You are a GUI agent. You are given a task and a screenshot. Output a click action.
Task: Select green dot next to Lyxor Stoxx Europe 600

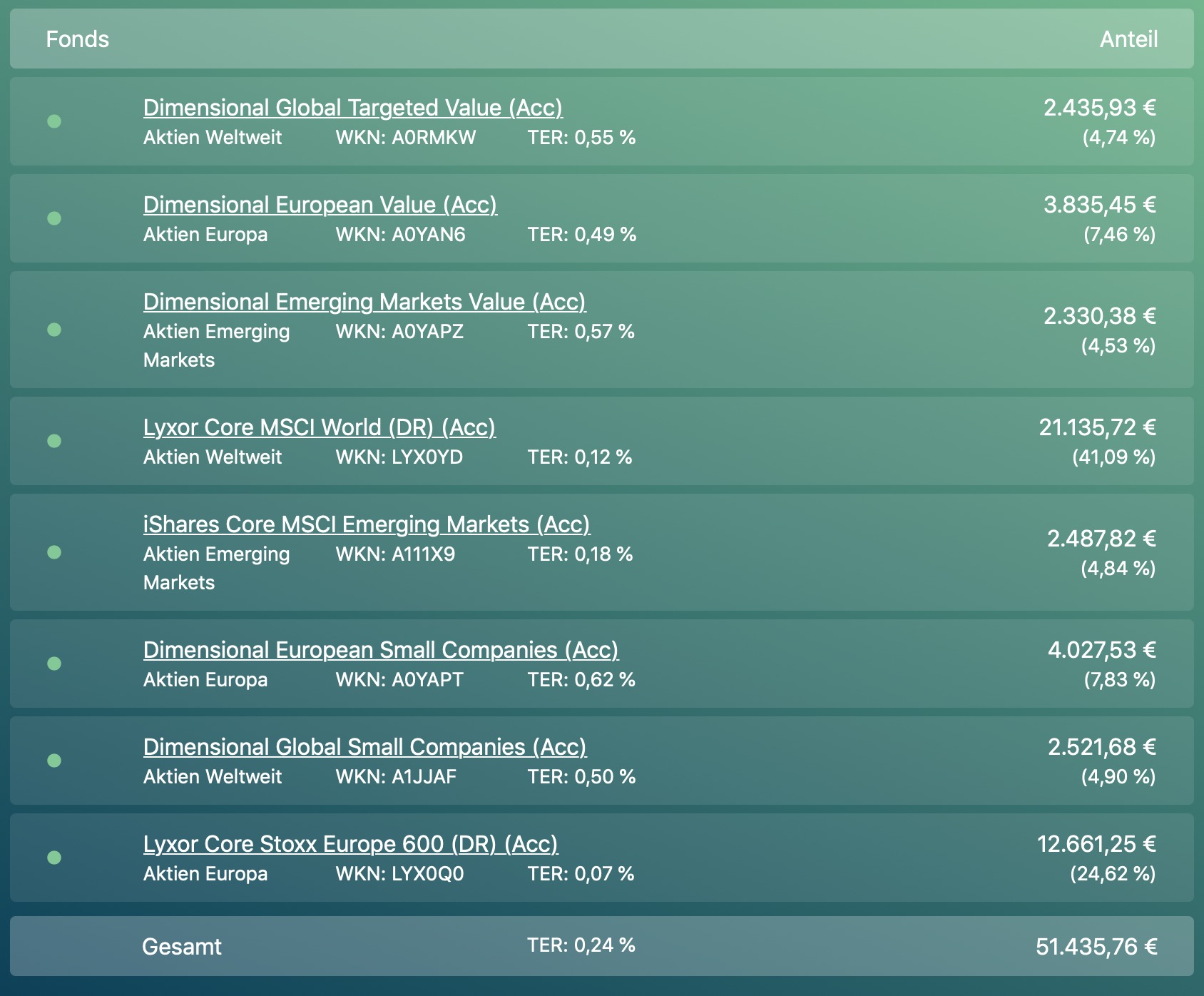54,858
